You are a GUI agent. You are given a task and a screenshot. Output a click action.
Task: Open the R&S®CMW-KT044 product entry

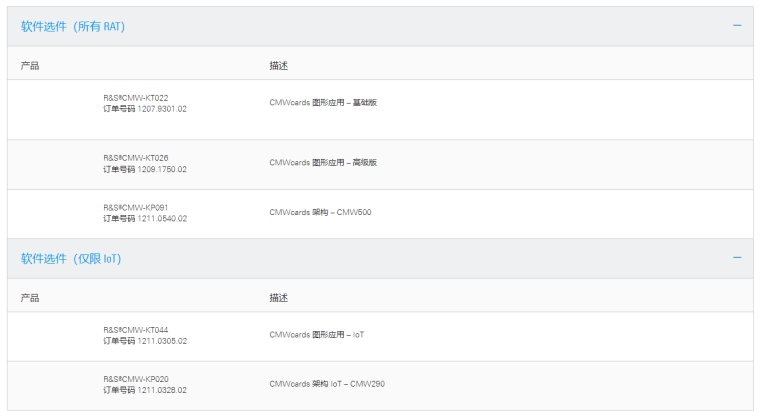[x=136, y=330]
